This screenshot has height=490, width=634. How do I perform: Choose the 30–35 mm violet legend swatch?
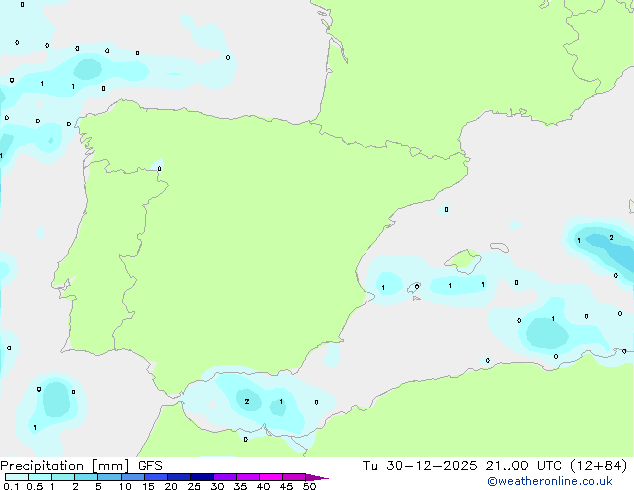[225, 477]
